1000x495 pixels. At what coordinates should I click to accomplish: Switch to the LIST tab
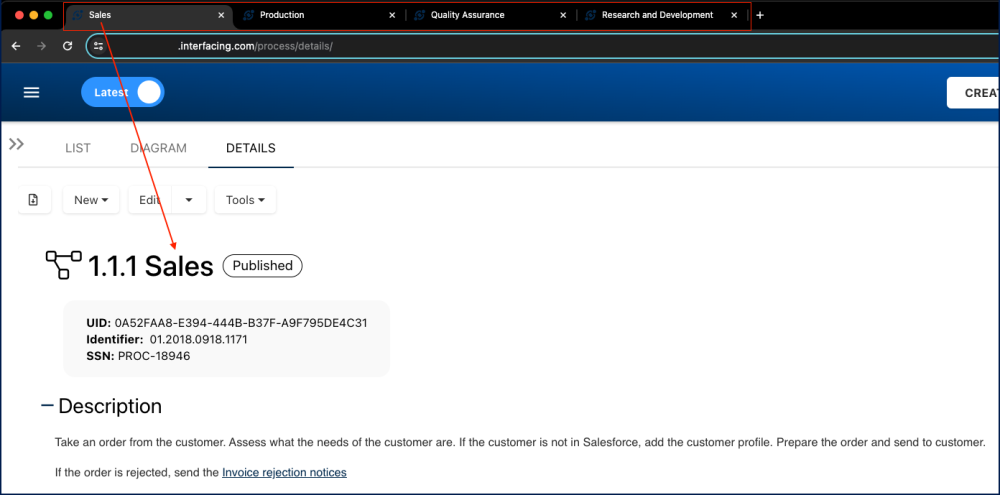point(77,148)
